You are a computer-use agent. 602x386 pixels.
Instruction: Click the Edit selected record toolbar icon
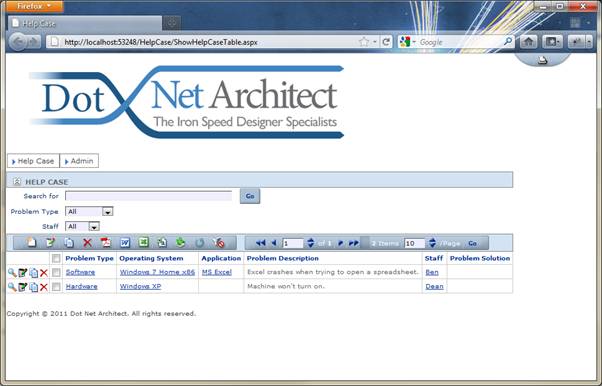(x=50, y=243)
